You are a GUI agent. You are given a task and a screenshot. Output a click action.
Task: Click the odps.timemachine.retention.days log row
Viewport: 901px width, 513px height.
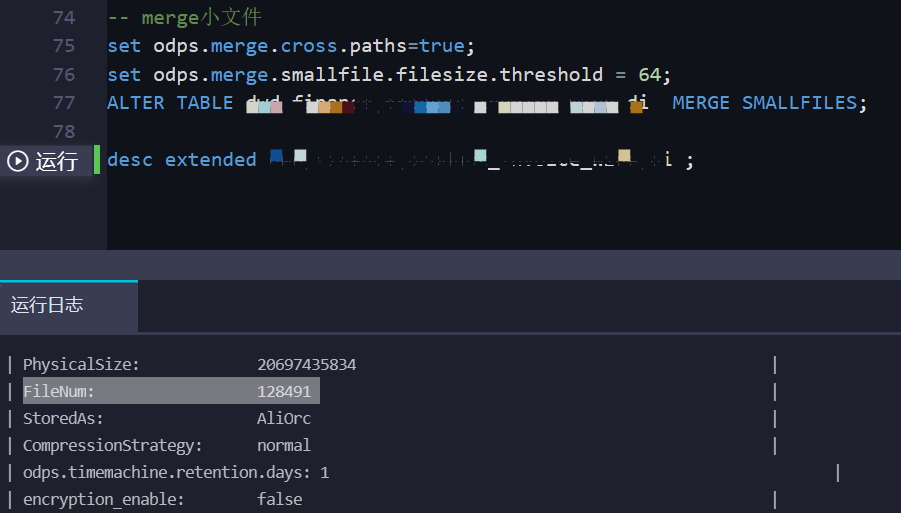pyautogui.click(x=176, y=472)
